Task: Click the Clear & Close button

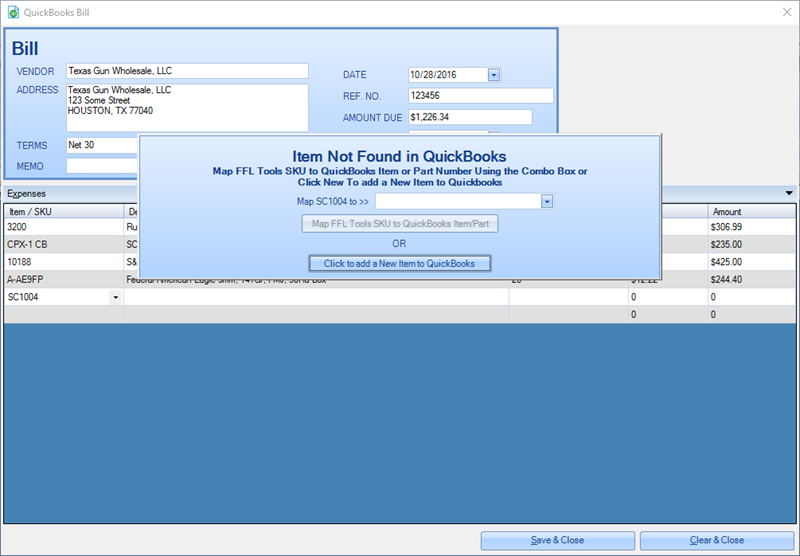Action: 717,540
